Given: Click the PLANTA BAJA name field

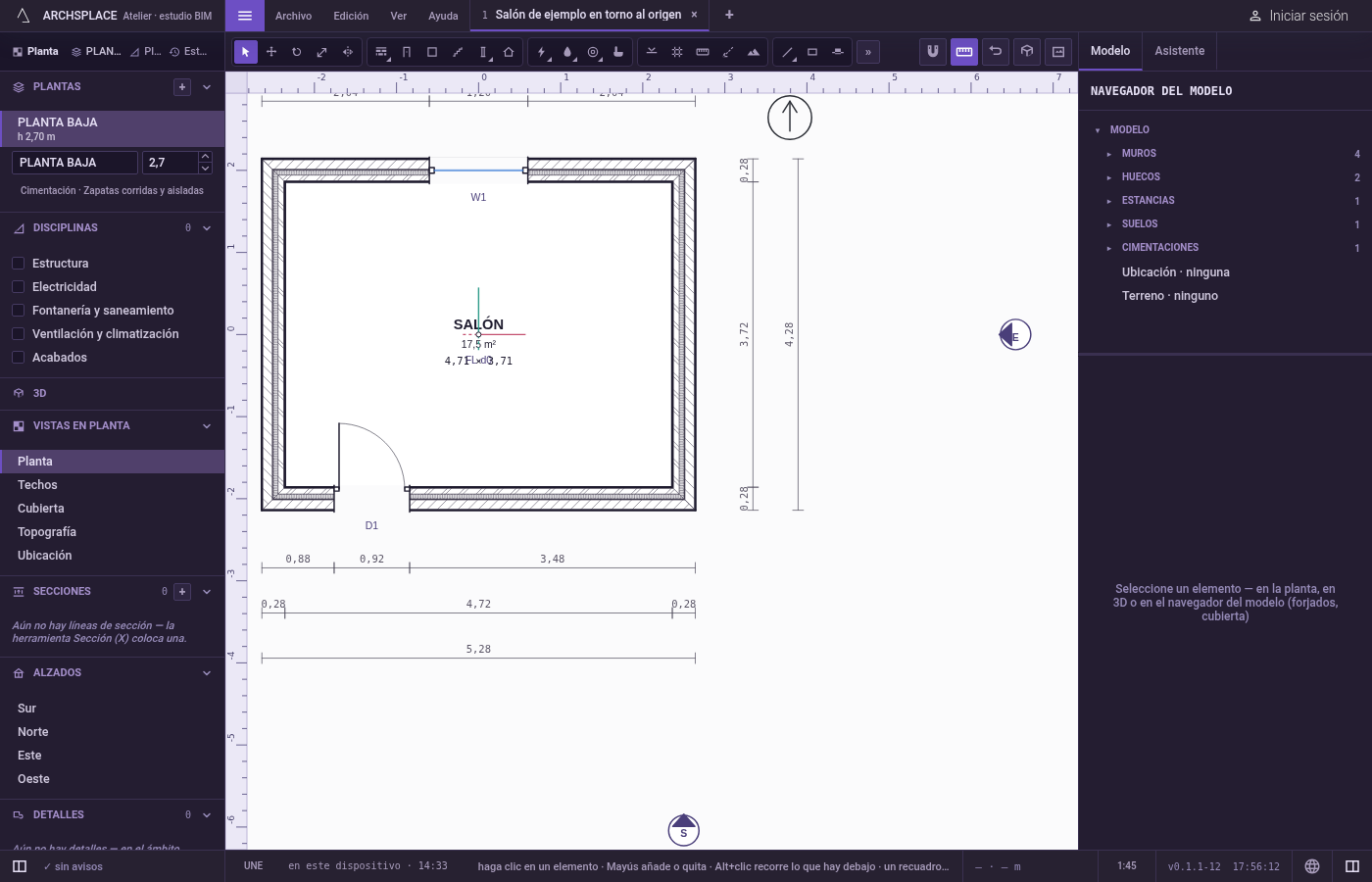Looking at the screenshot, I should pyautogui.click(x=75, y=163).
